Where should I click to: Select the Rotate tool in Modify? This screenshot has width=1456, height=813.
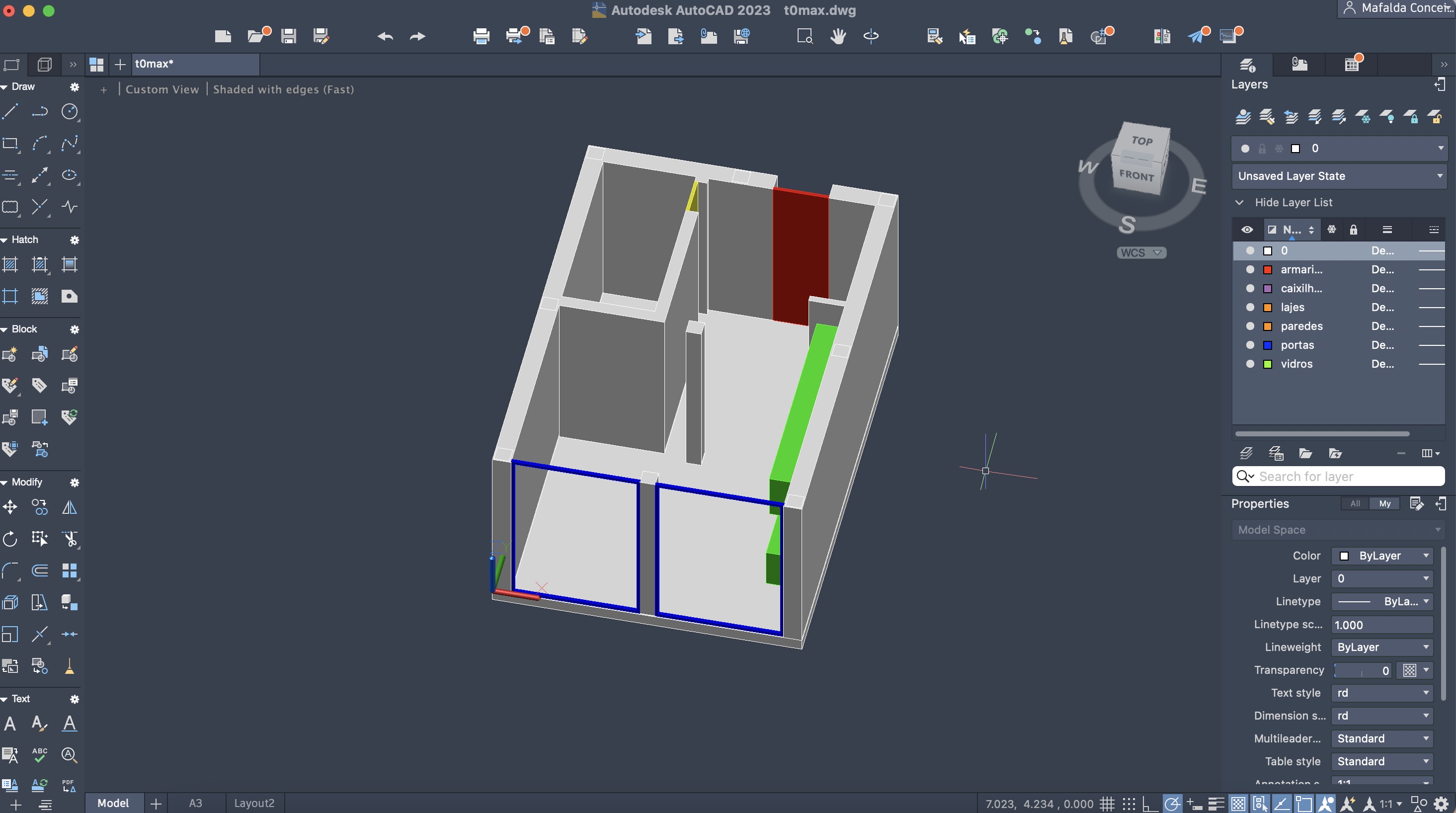(x=10, y=539)
